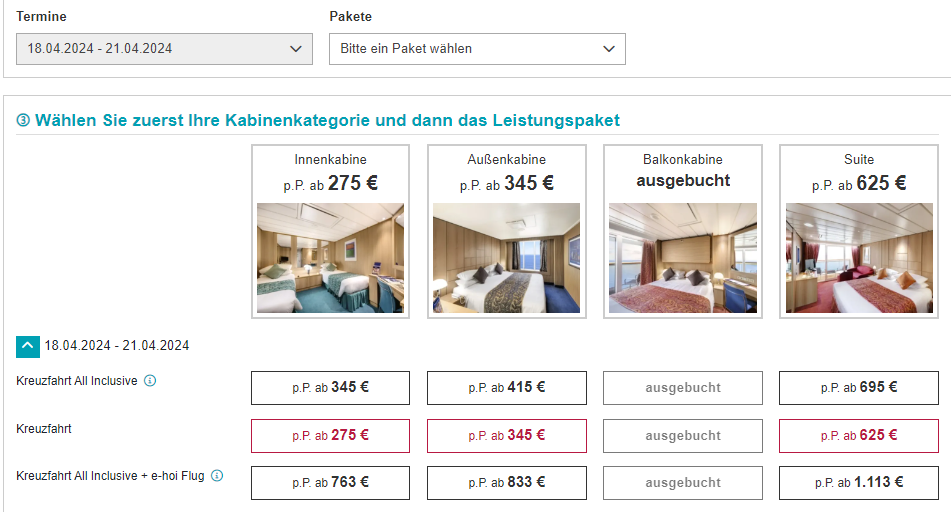Pick All Inclusive Innenkabine for 345 €
This screenshot has height=512, width=951.
pyautogui.click(x=331, y=388)
